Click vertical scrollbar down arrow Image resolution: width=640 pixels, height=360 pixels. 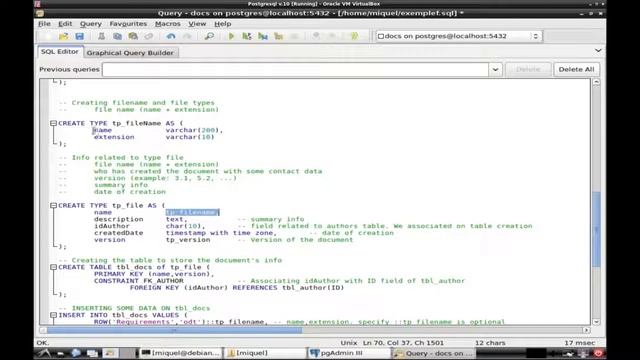(x=596, y=322)
